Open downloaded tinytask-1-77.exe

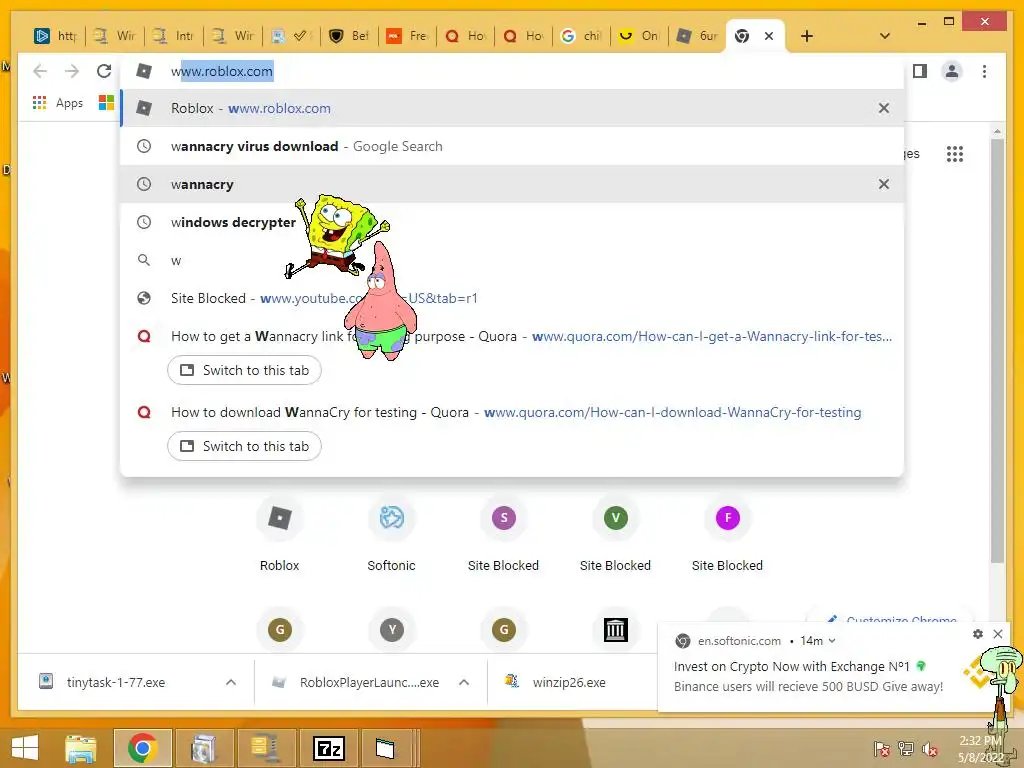pos(115,682)
